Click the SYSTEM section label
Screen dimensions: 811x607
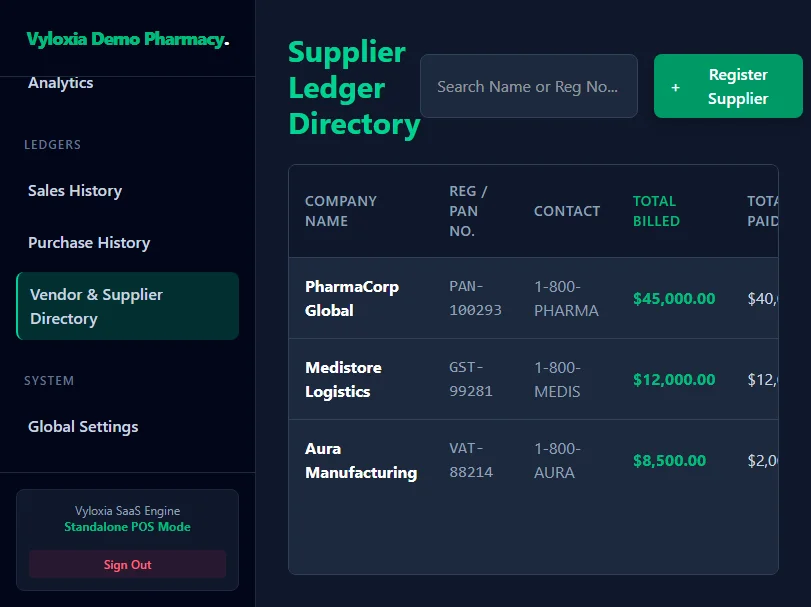click(49, 381)
